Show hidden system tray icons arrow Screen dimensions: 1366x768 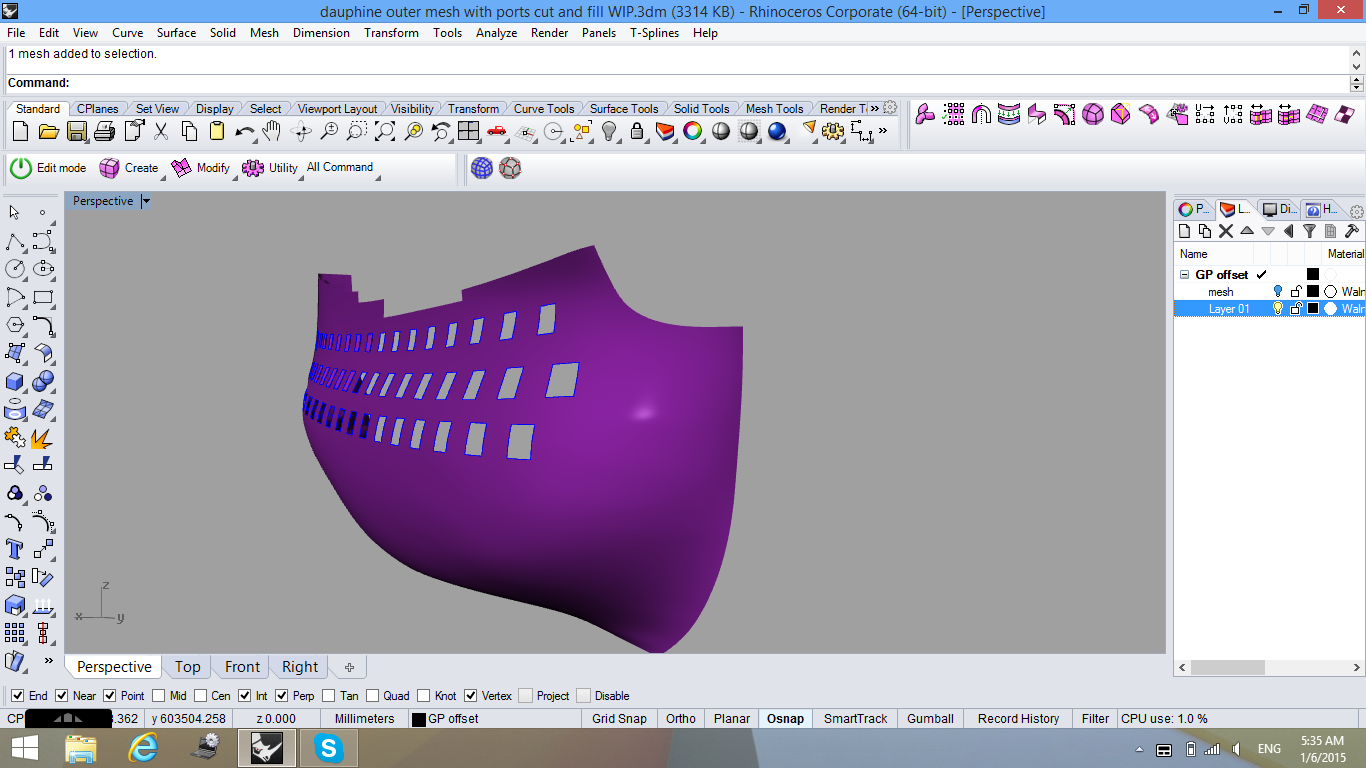1140,749
